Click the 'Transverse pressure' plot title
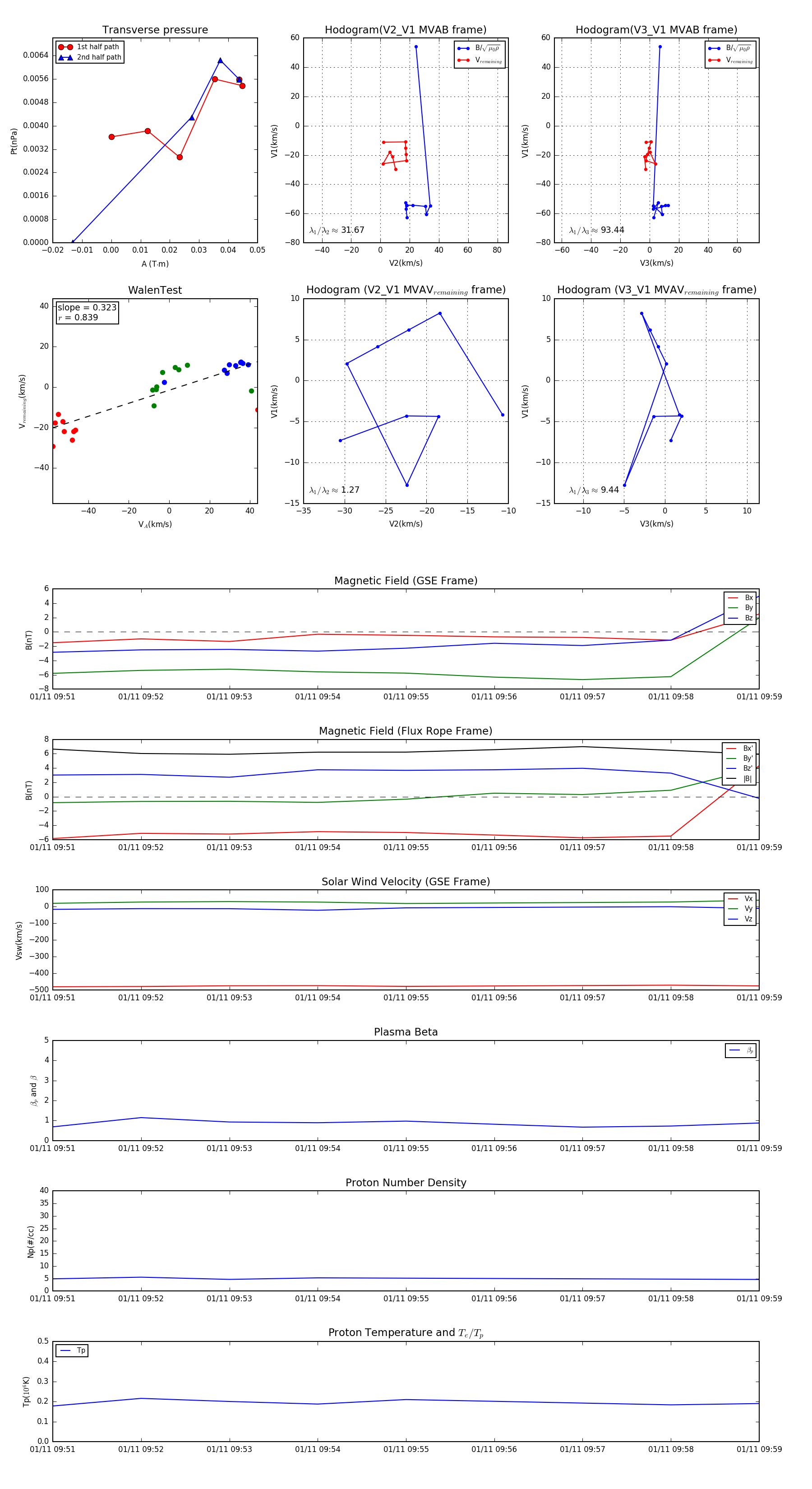The height and width of the screenshot is (1489, 812). [x=155, y=30]
